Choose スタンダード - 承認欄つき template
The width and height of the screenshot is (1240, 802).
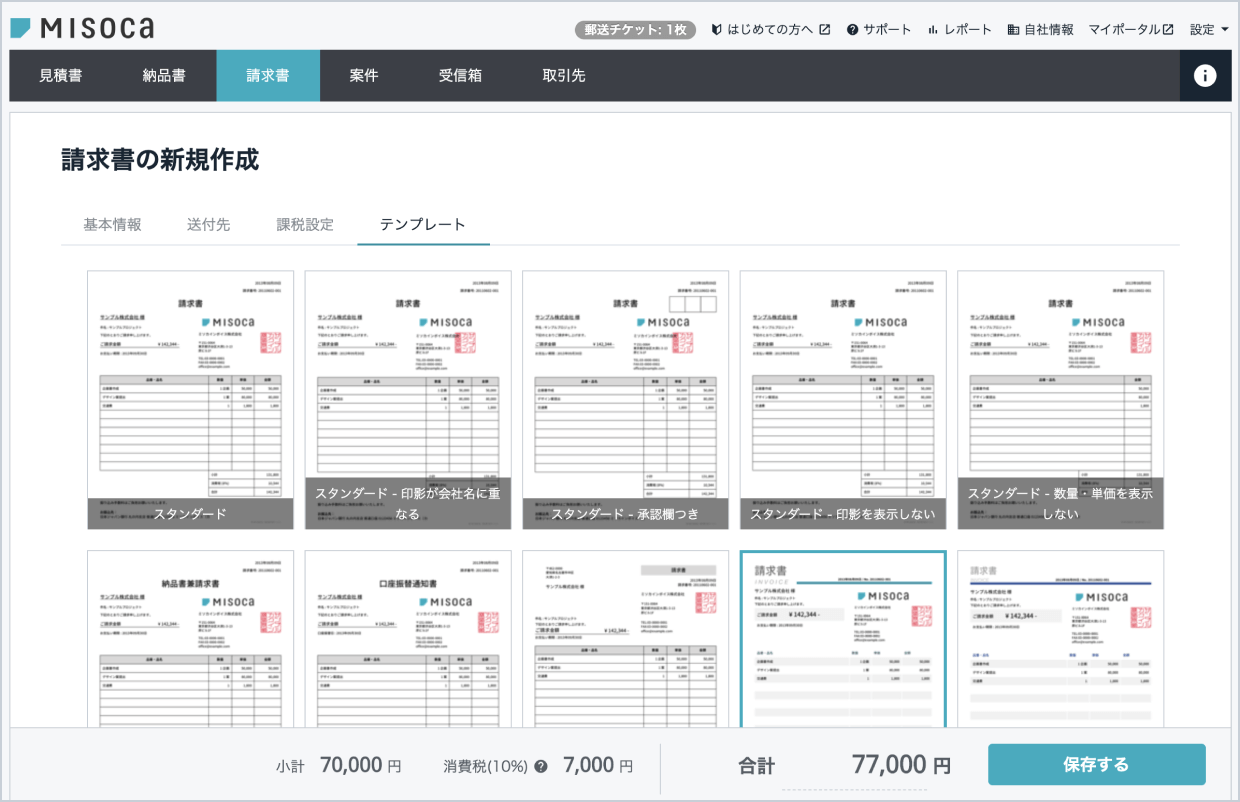pos(625,400)
